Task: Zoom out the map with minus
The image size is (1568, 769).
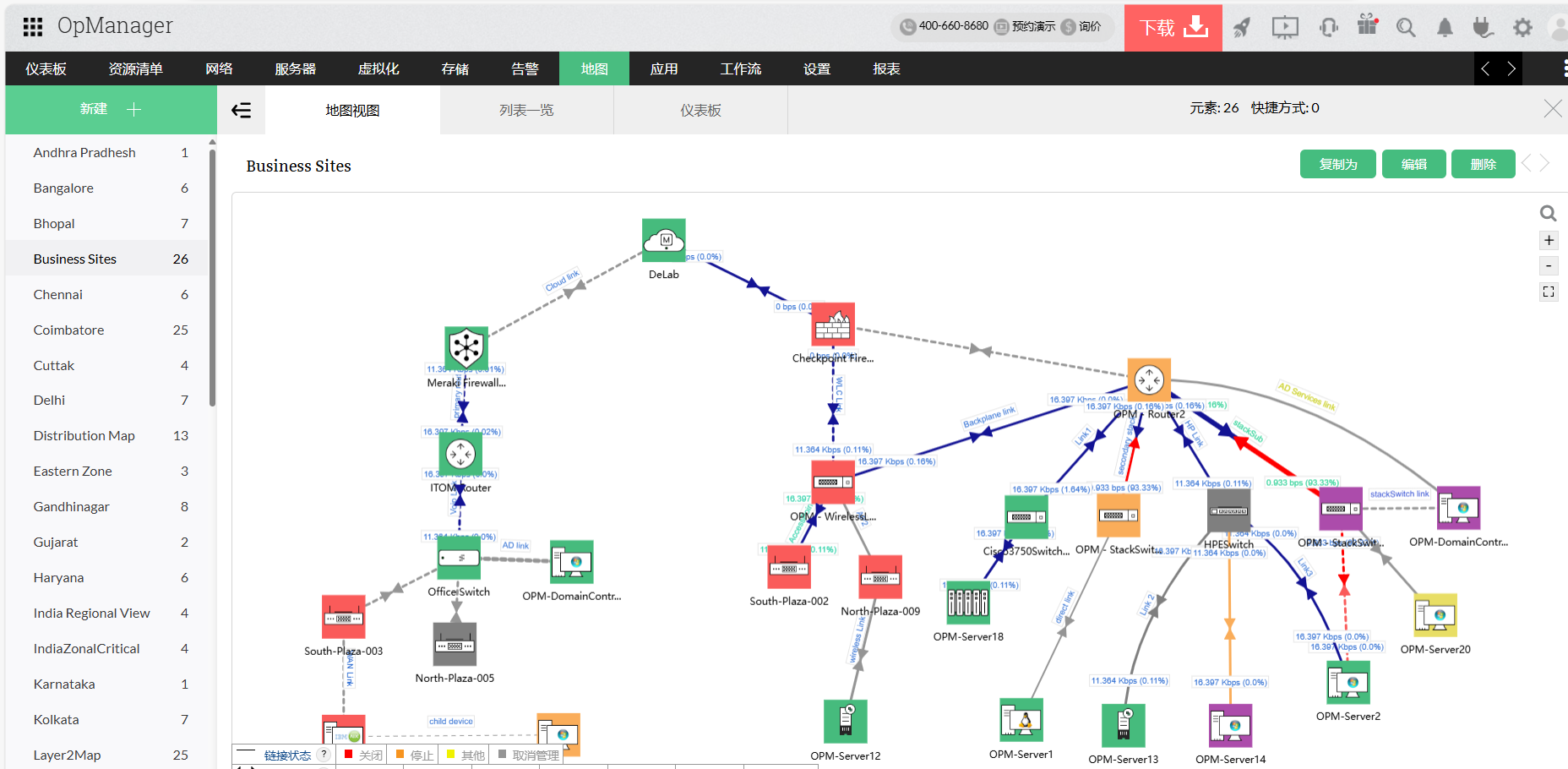Action: pyautogui.click(x=1549, y=265)
